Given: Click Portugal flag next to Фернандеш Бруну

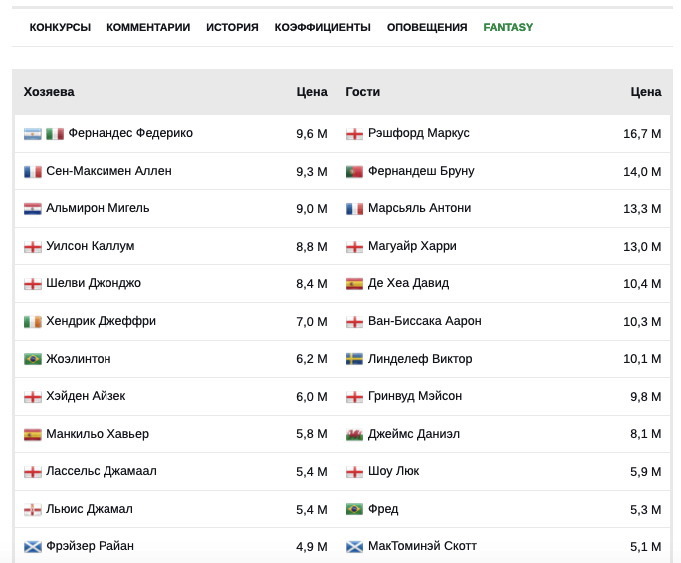Looking at the screenshot, I should 354,172.
